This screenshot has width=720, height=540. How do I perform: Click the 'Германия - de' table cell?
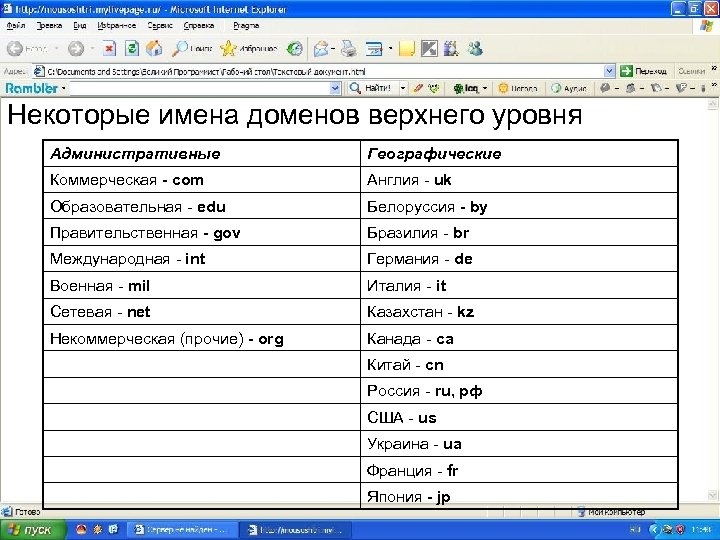(519, 259)
